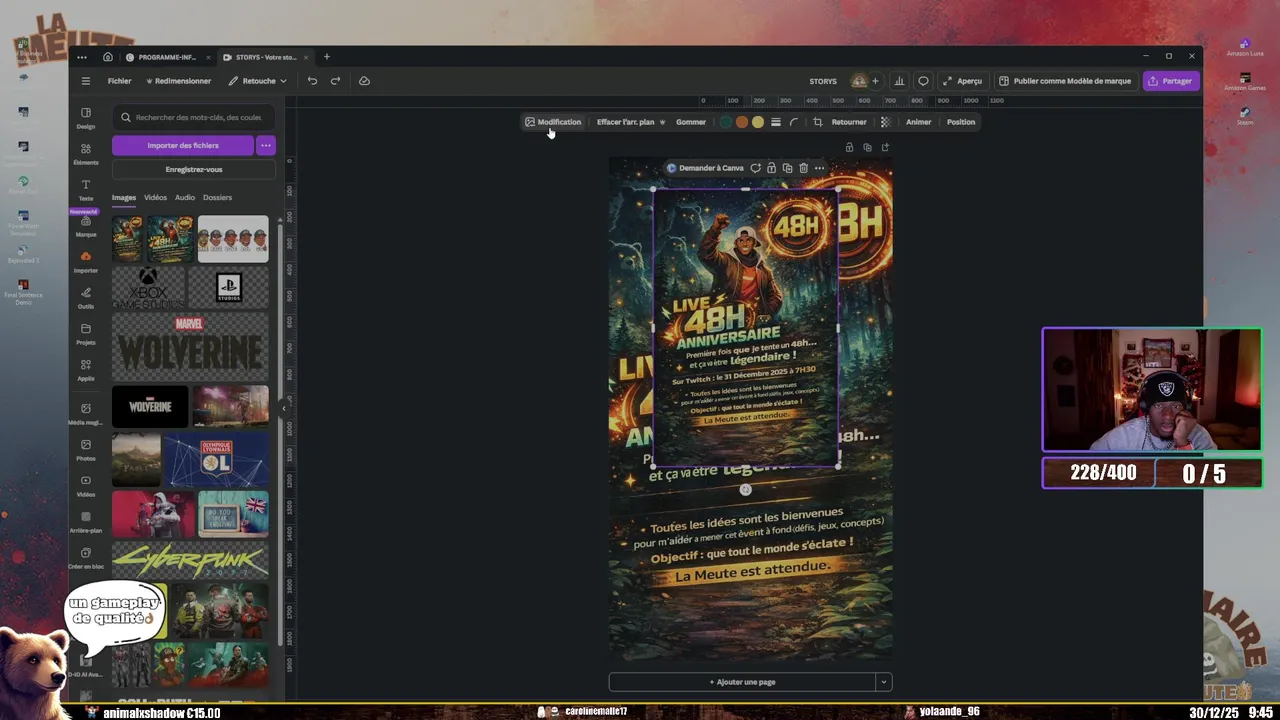This screenshot has width=1280, height=720.
Task: Open the analytics chart icon
Action: click(899, 81)
